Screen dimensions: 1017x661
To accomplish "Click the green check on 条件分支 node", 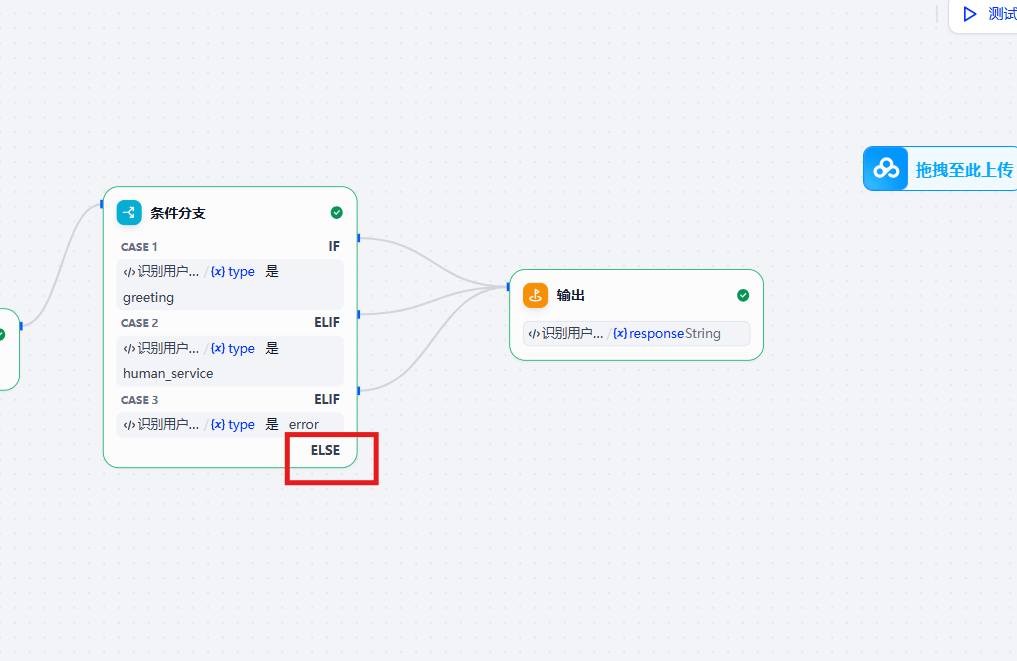I will coord(337,213).
